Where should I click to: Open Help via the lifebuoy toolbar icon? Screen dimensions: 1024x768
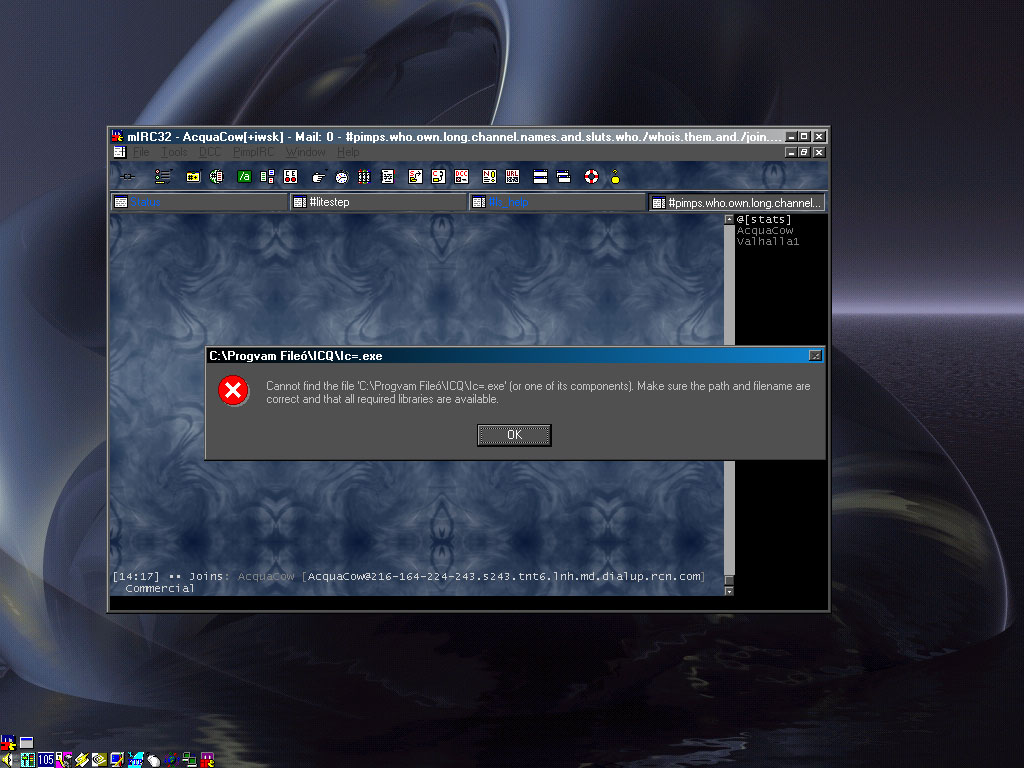[592, 176]
